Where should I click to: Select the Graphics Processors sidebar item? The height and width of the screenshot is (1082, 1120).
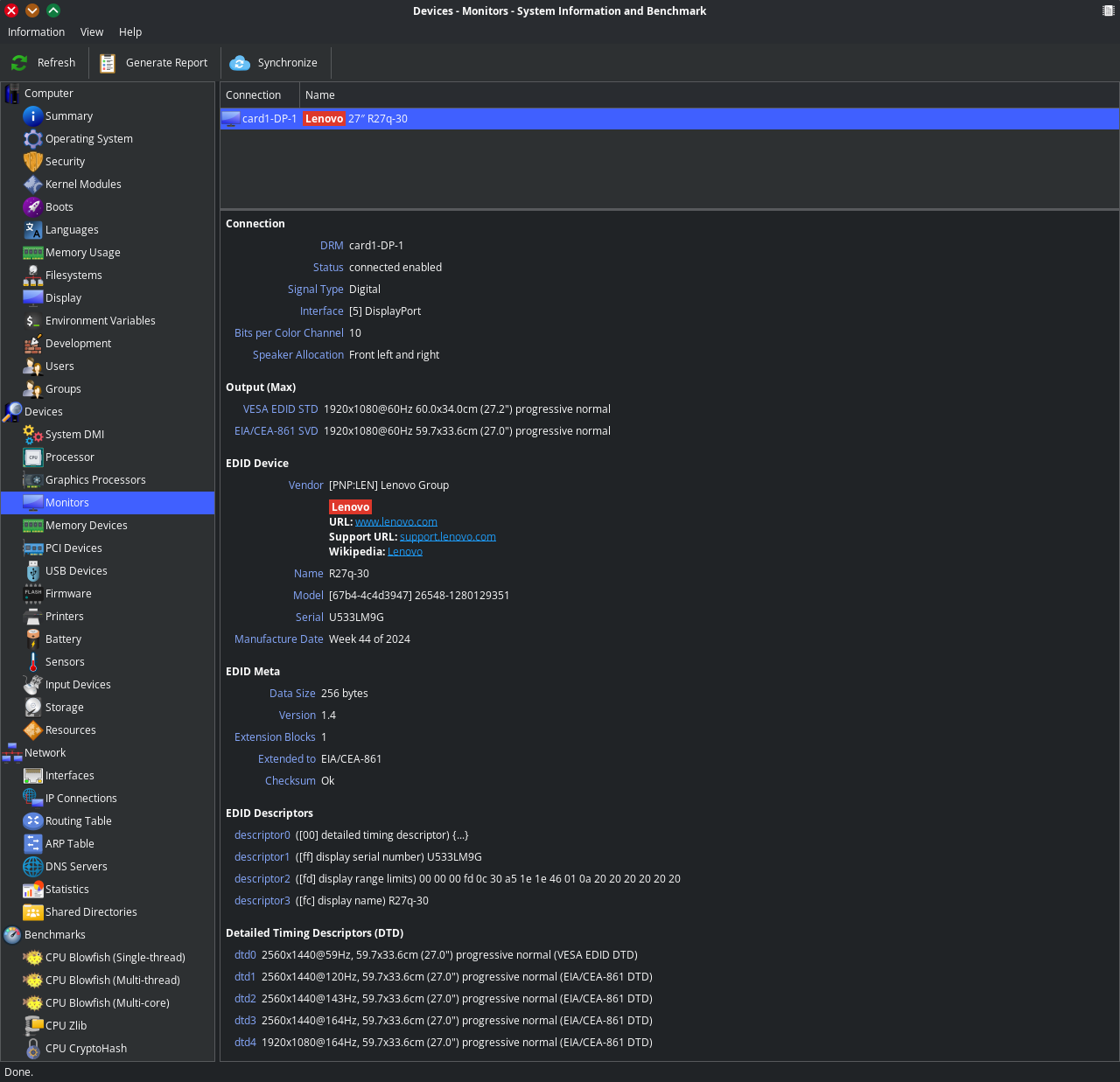[94, 480]
